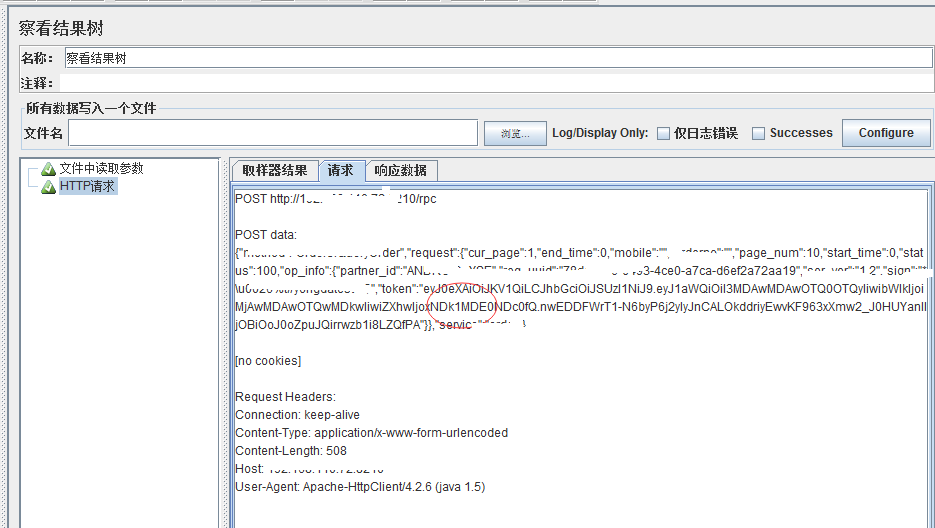Click the Content-Type header line
Image resolution: width=935 pixels, height=528 pixels.
371,433
